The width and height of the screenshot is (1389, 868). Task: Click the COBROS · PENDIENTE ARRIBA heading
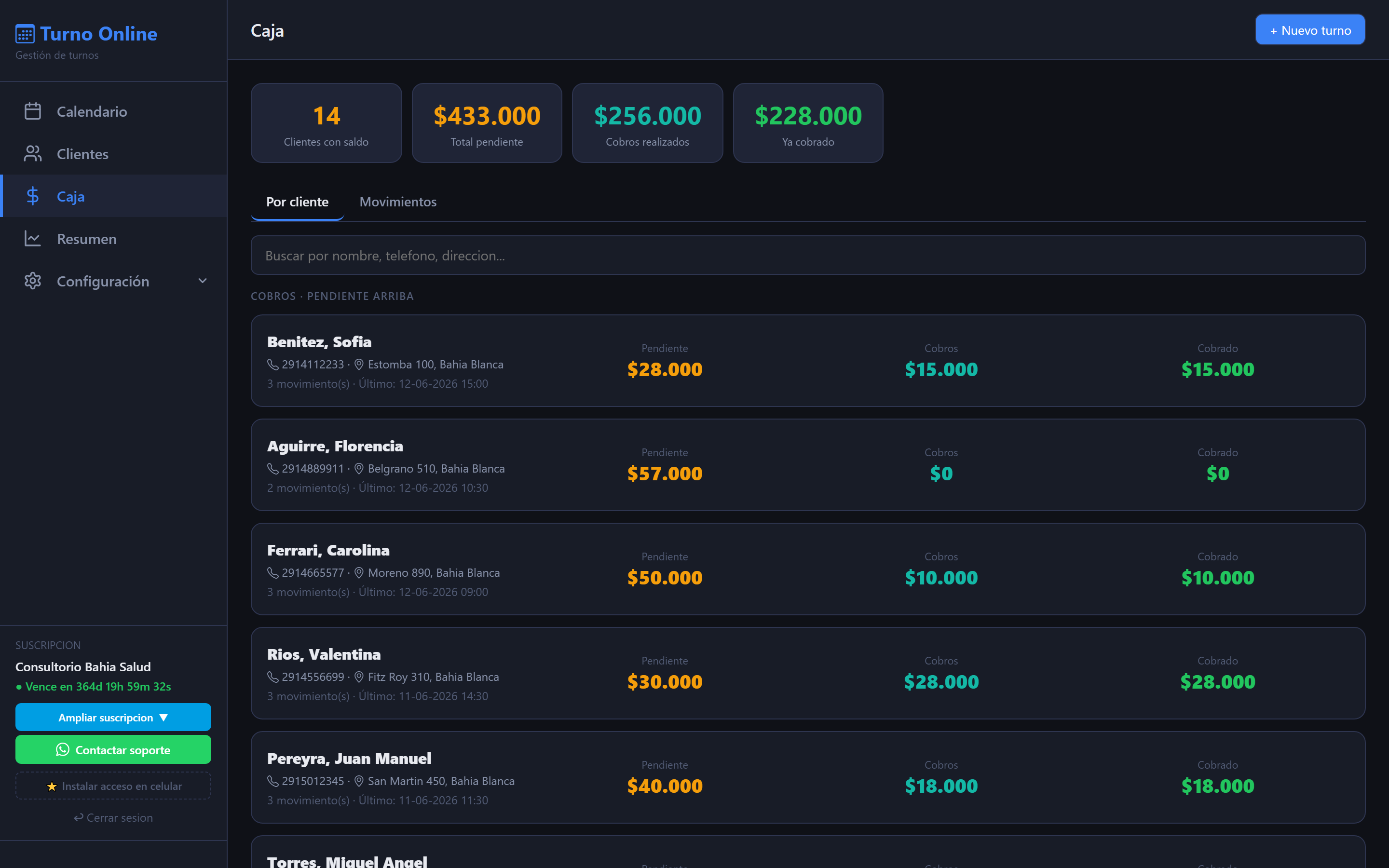[332, 296]
